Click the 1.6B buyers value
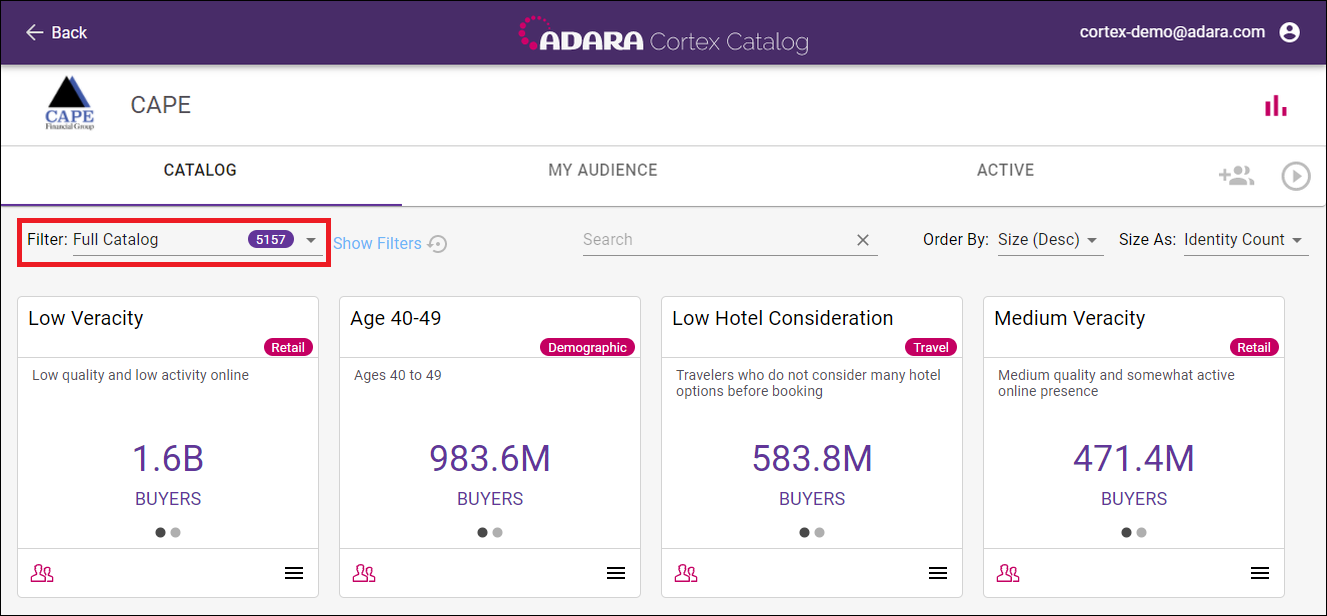 coord(168,458)
